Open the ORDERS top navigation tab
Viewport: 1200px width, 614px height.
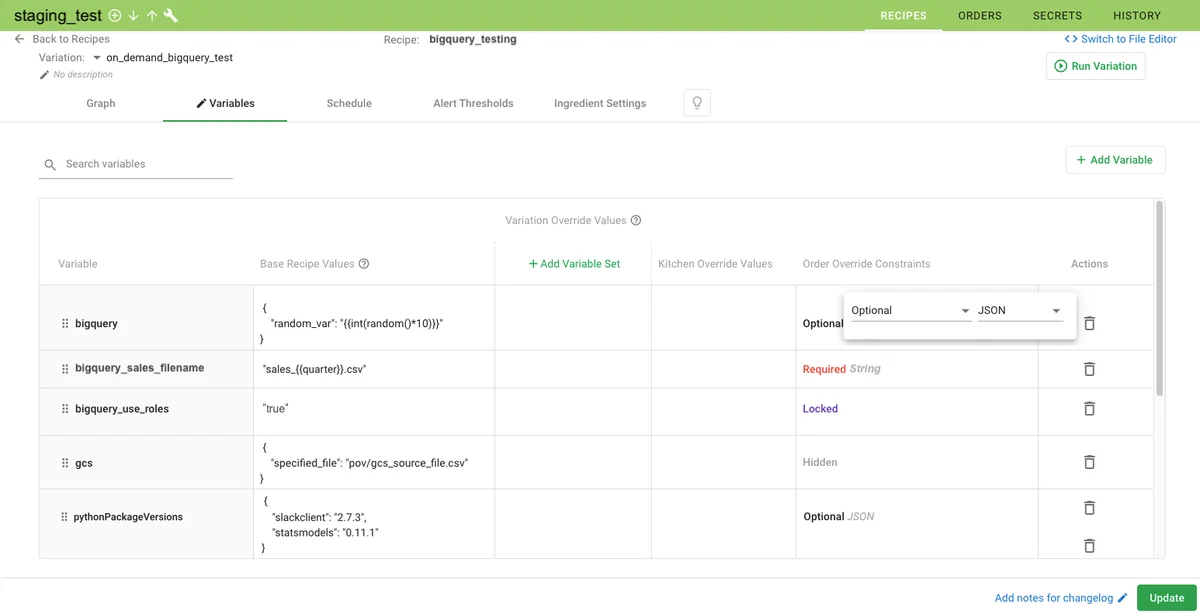tap(979, 16)
